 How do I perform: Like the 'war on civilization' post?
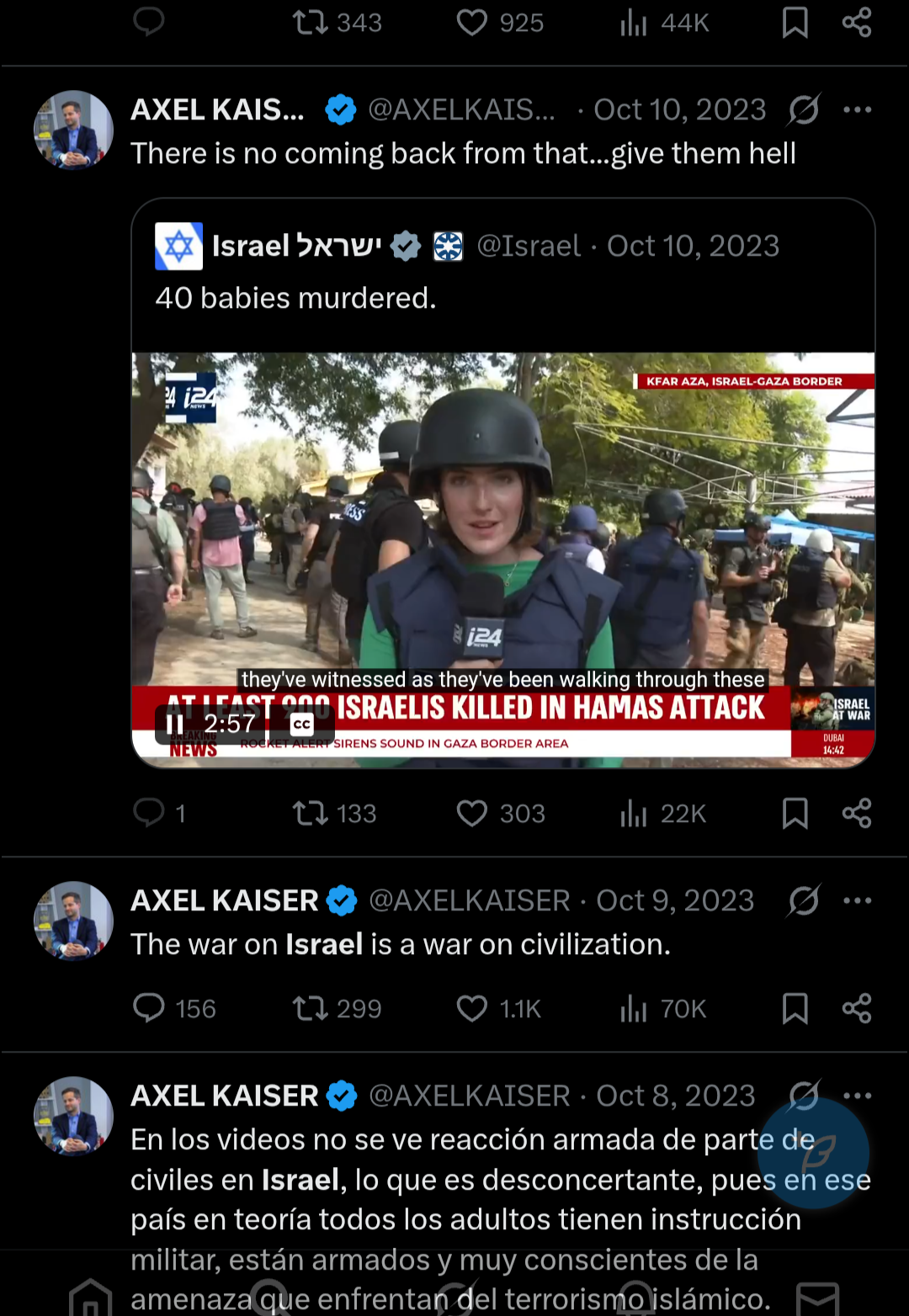pos(472,1008)
